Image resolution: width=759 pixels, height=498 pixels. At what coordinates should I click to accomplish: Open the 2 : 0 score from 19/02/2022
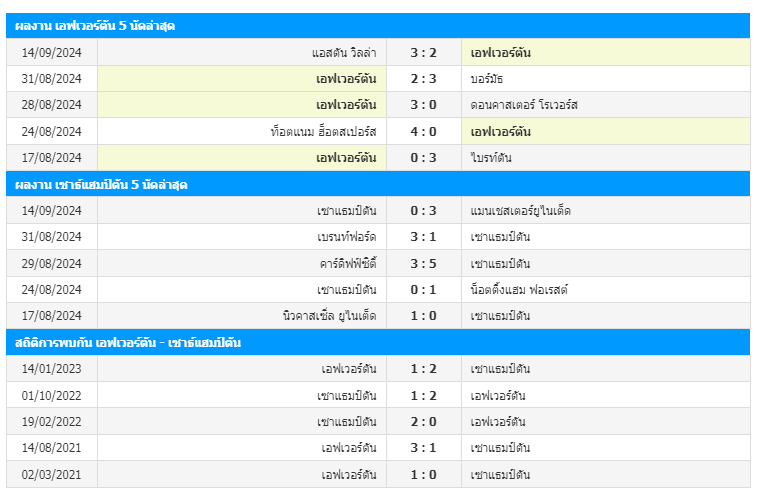[424, 422]
